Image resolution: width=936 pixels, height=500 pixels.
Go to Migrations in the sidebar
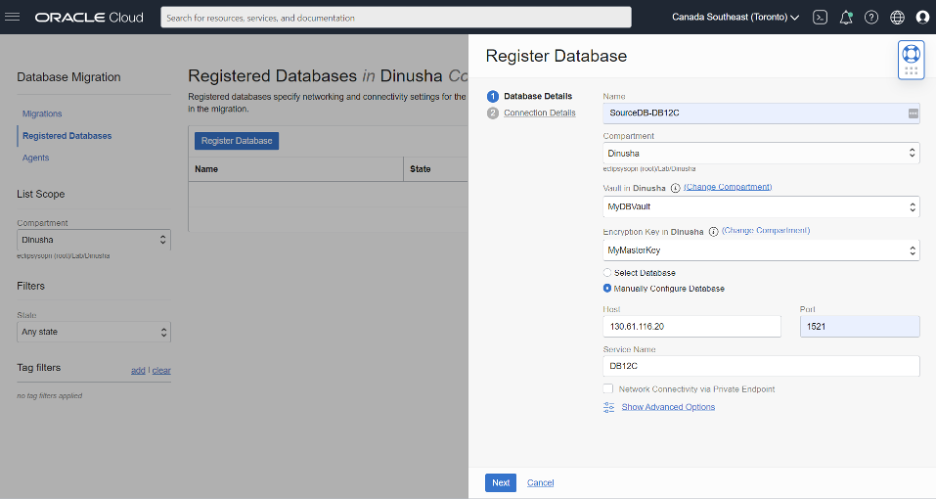[42, 113]
